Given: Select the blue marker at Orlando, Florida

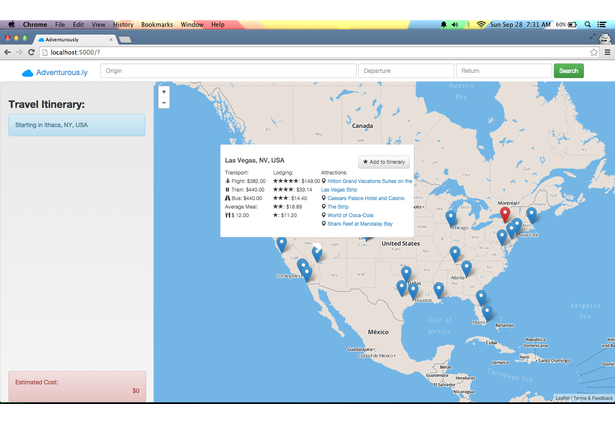Looking at the screenshot, I should point(481,298).
